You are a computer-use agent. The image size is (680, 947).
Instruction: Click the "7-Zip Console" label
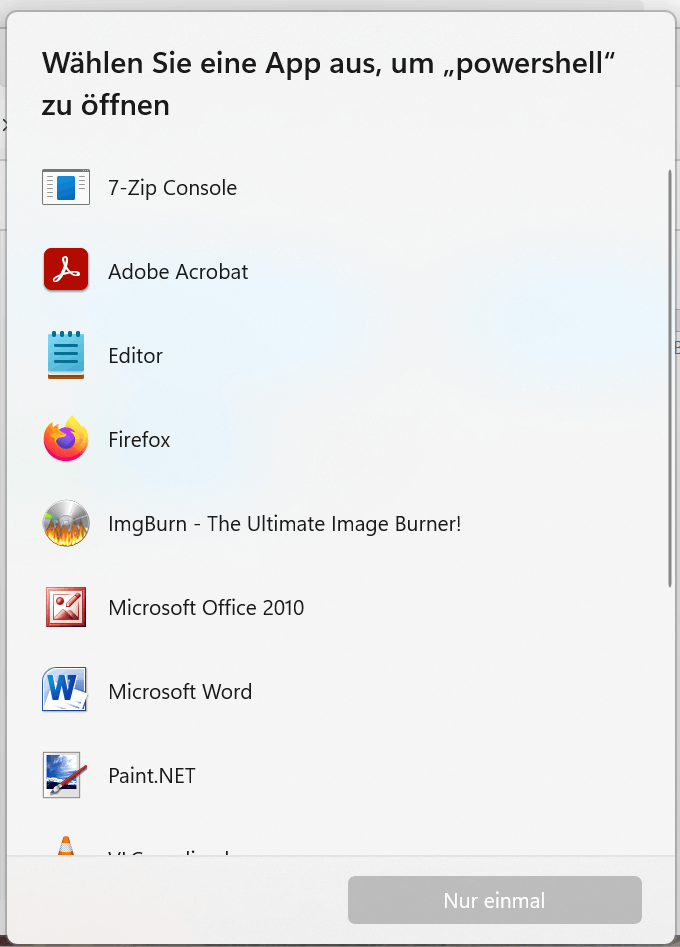173,188
